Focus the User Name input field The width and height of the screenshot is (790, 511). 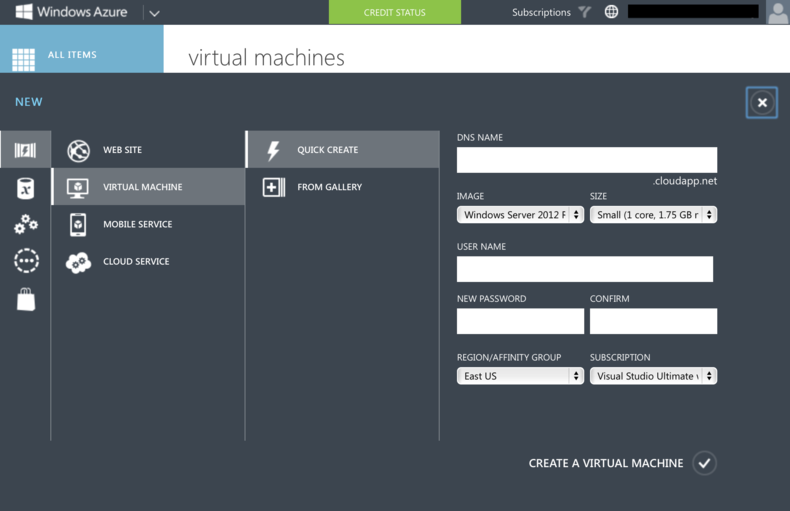point(584,269)
